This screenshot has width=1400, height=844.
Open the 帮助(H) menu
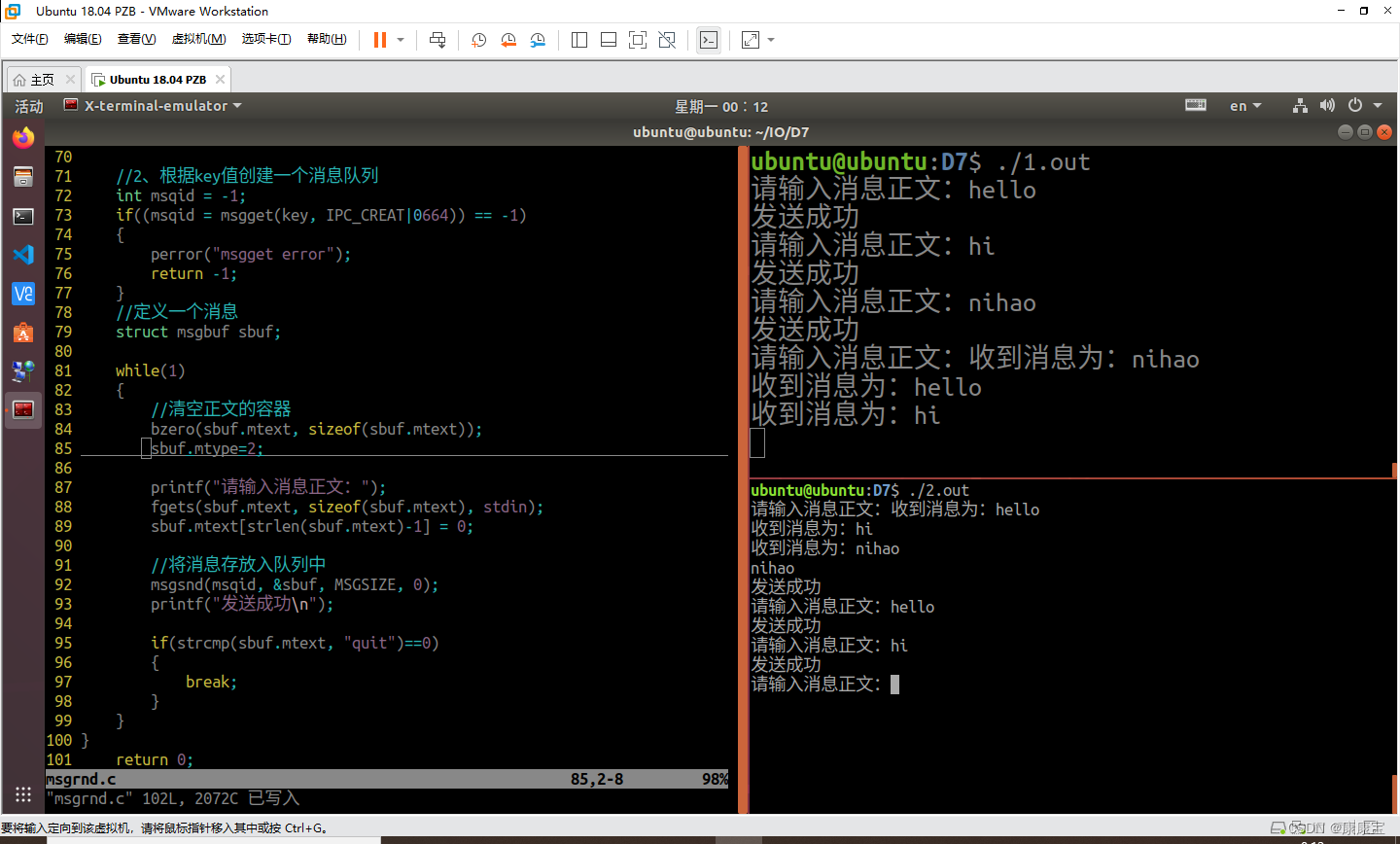coord(327,39)
